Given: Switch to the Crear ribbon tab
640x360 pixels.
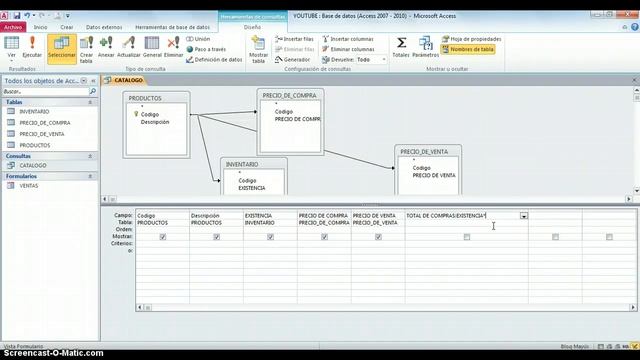Looking at the screenshot, I should pos(67,27).
